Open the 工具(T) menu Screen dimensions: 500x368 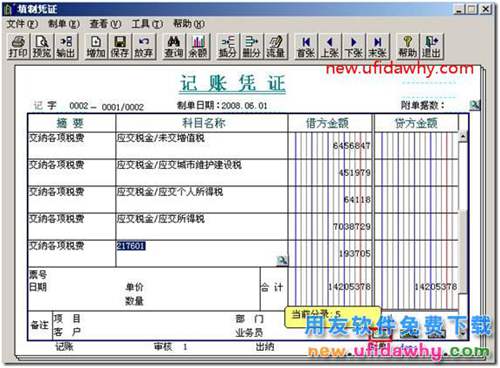[x=147, y=24]
